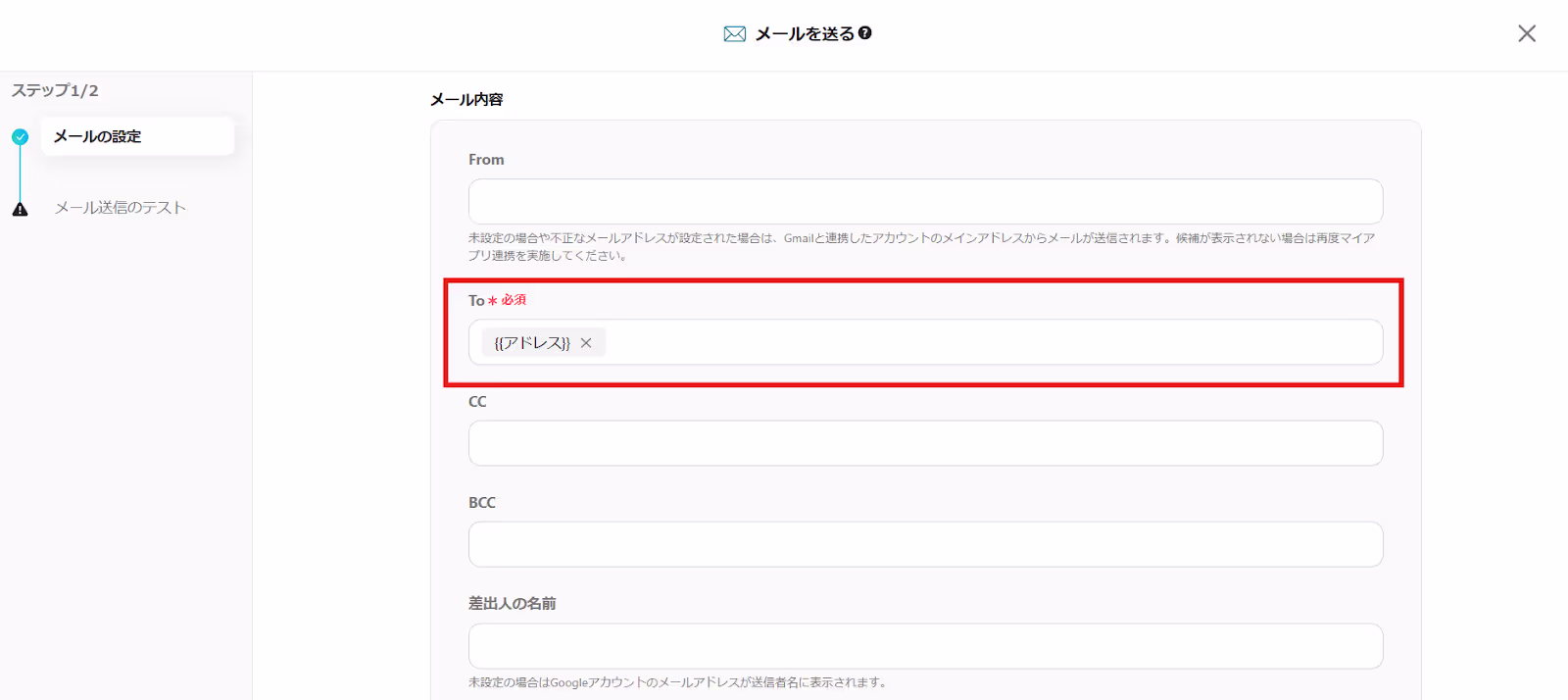The height and width of the screenshot is (700, 1568).
Task: Open the help question mark beside メールを送る
Action: coord(864,32)
